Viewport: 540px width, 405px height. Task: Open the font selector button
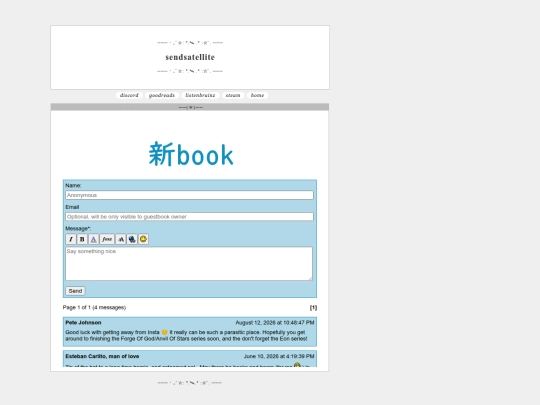pos(107,239)
